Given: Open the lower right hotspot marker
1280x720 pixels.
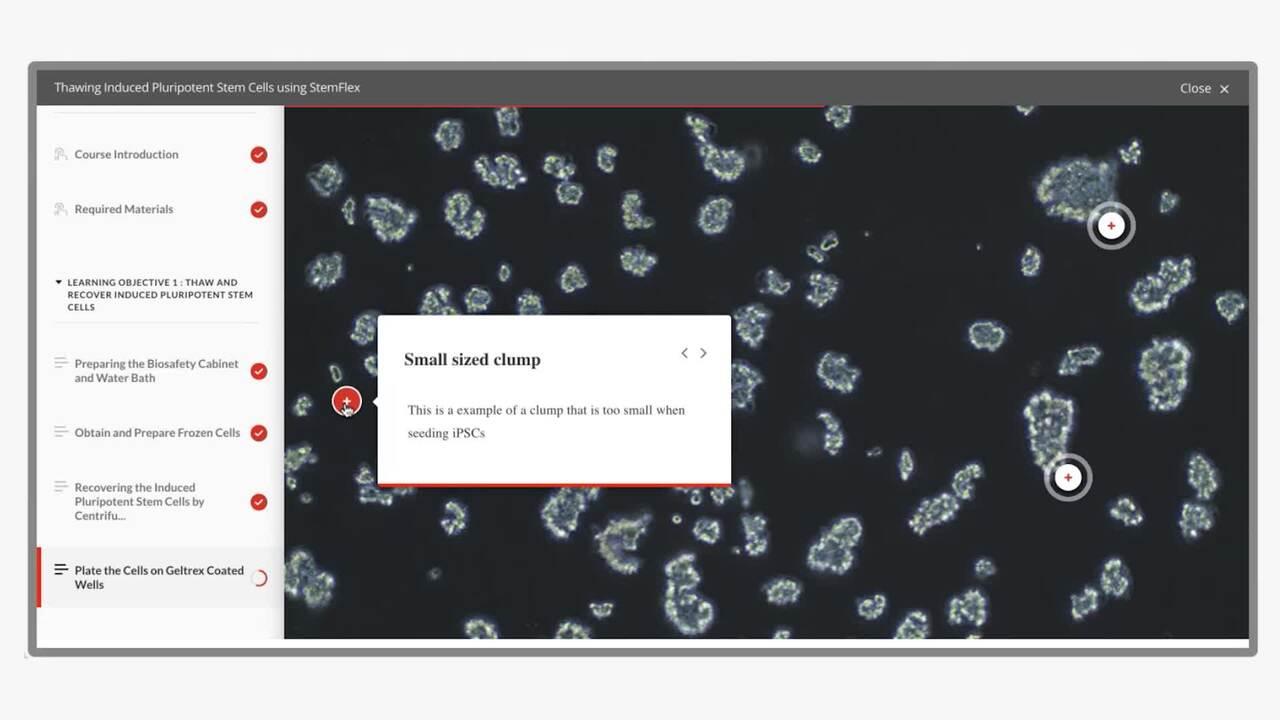Looking at the screenshot, I should pos(1068,478).
